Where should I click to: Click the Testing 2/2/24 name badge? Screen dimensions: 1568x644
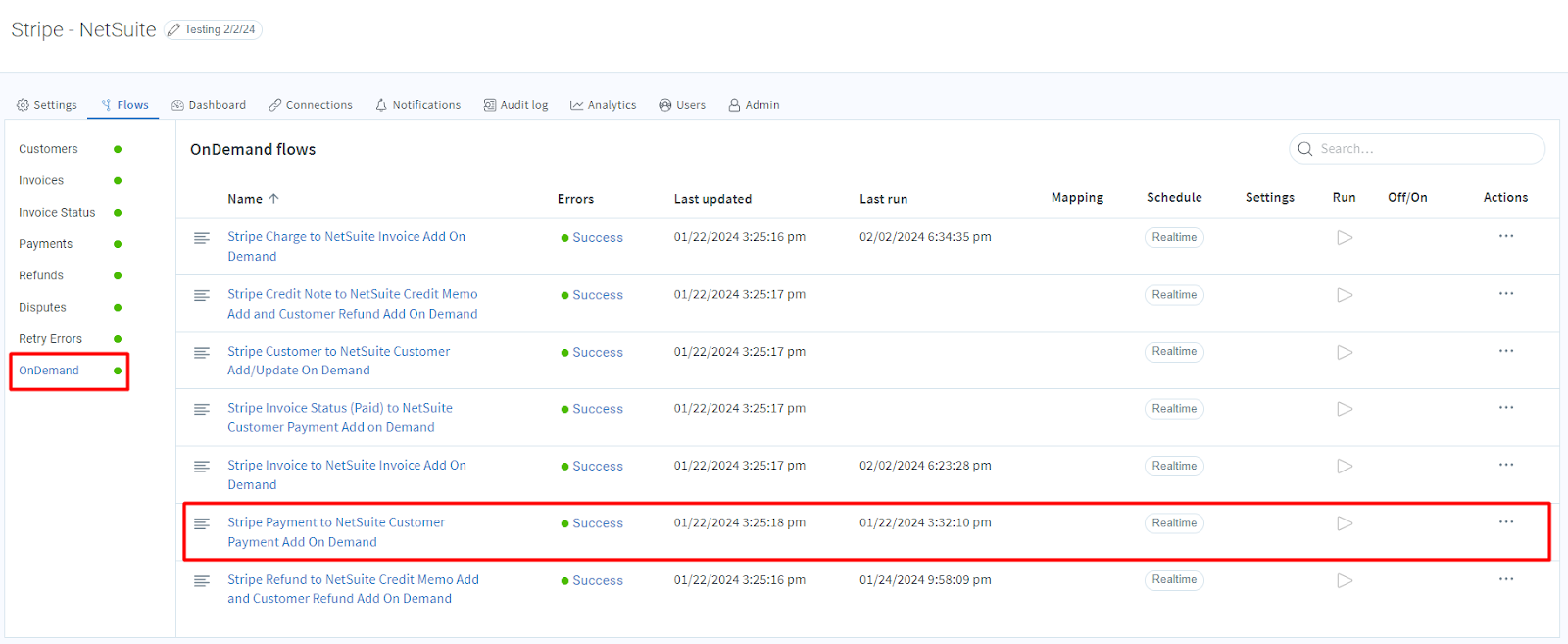pyautogui.click(x=213, y=30)
